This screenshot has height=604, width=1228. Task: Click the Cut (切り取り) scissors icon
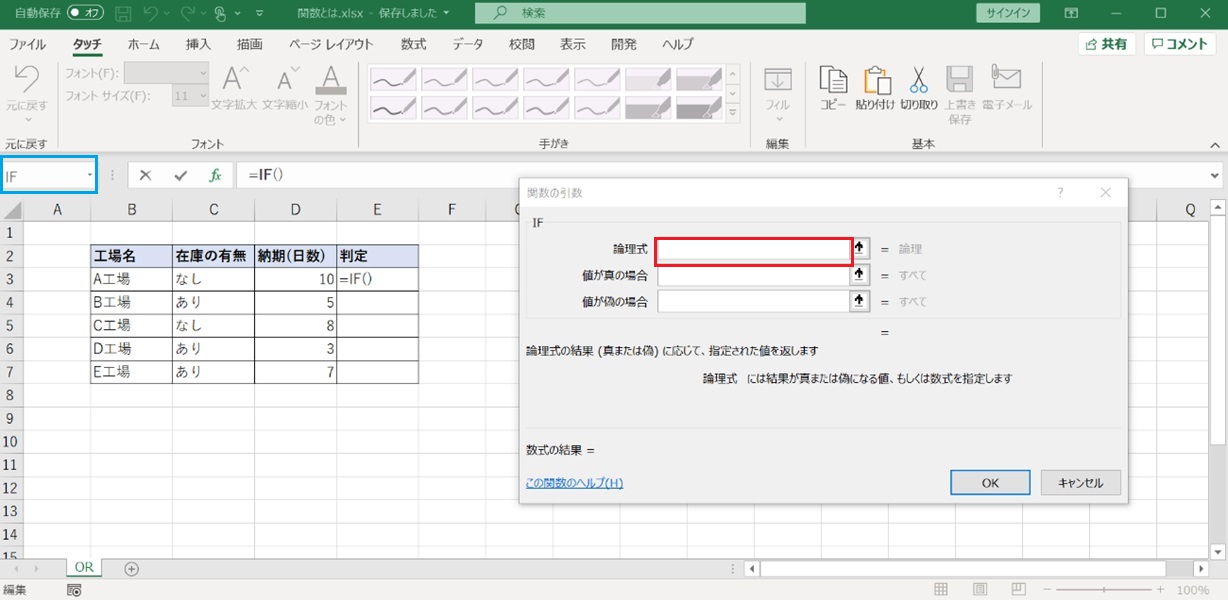coord(918,81)
